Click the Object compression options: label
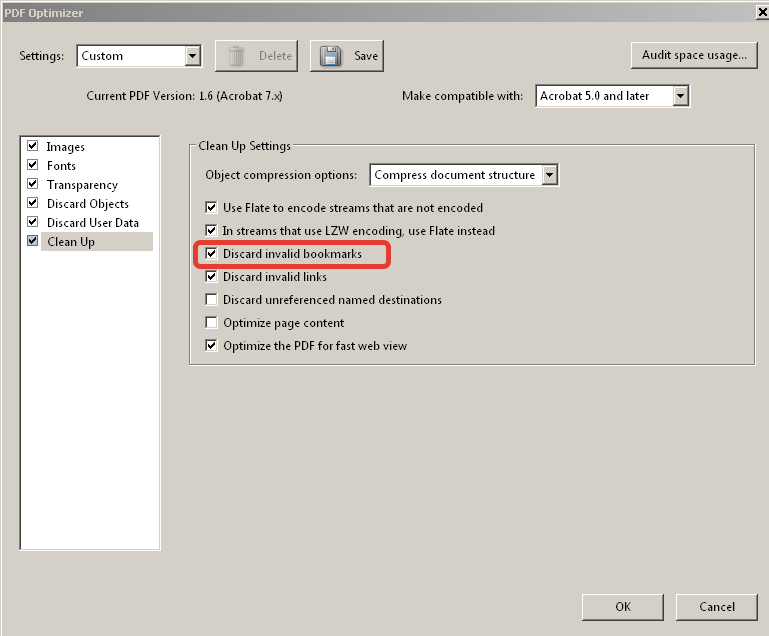This screenshot has width=769, height=636. click(x=281, y=175)
